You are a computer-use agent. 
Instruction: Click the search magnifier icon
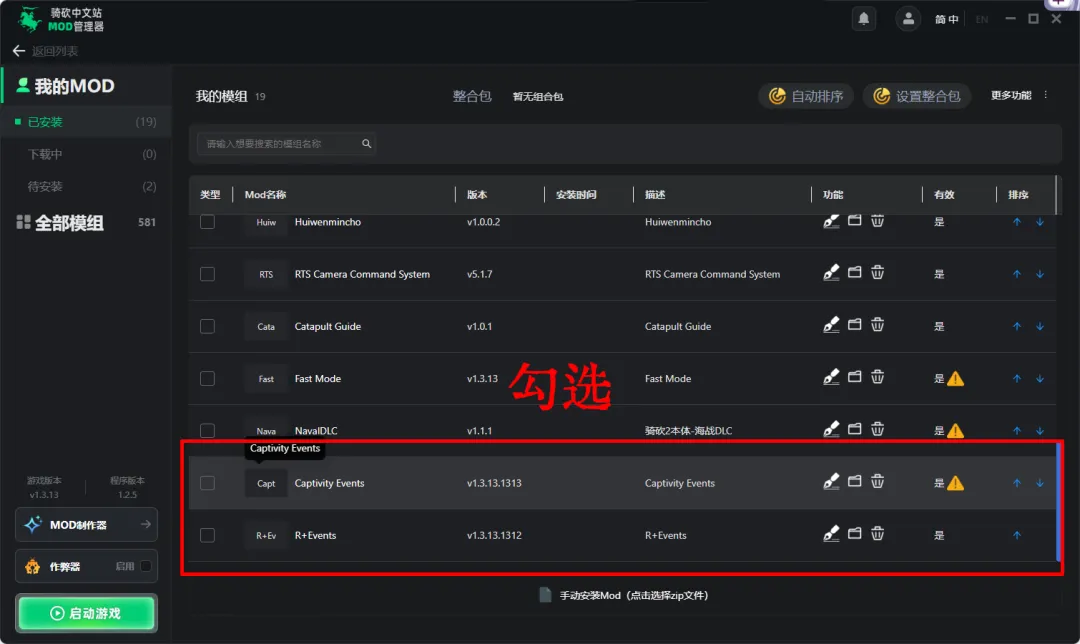coord(366,143)
